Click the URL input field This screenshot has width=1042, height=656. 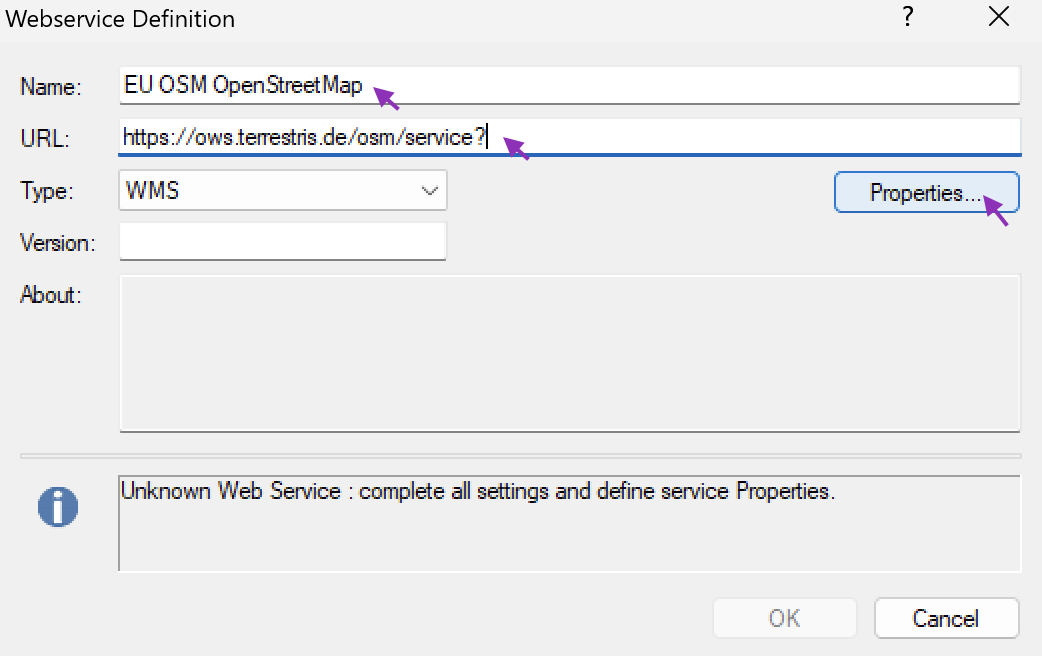click(x=570, y=137)
